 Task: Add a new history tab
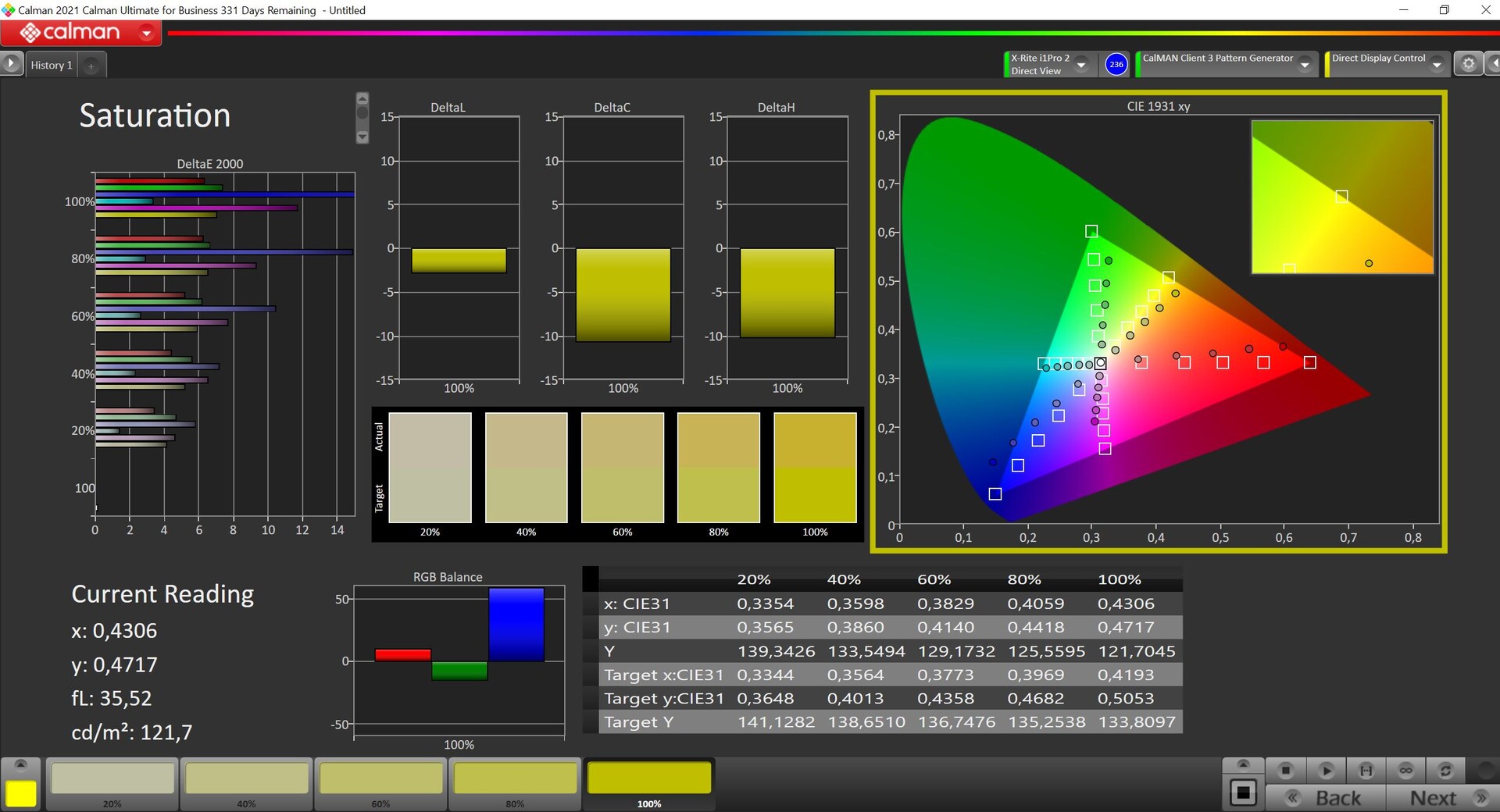coord(91,66)
